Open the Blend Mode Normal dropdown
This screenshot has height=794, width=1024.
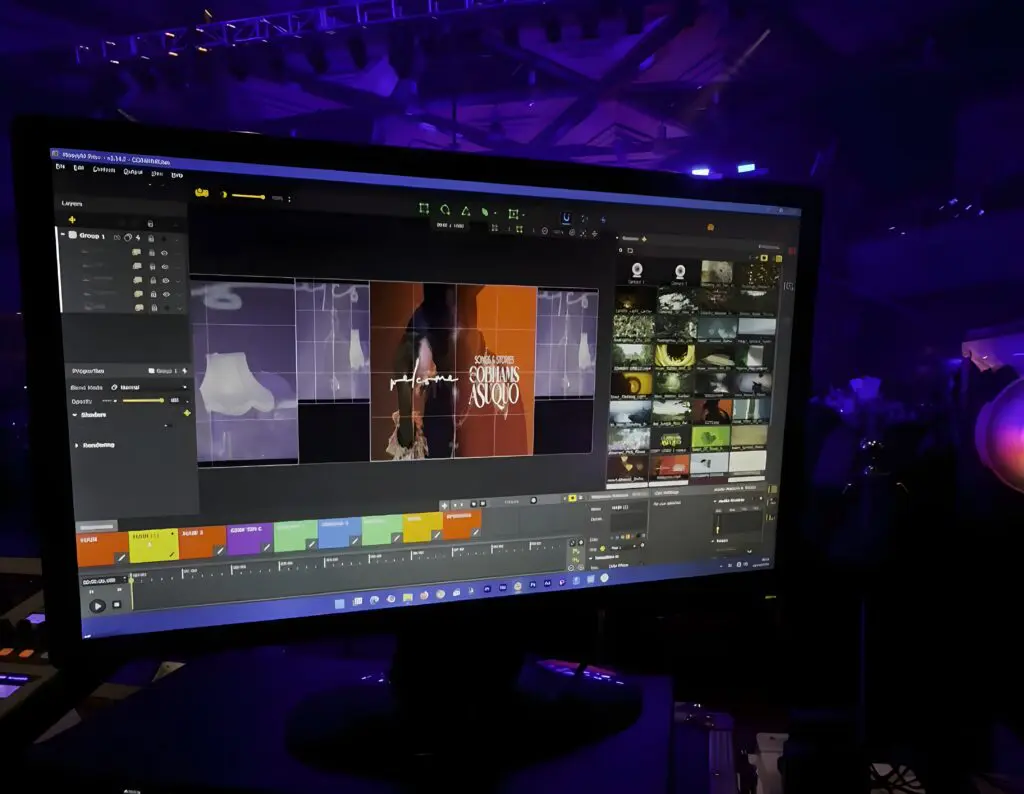click(149, 387)
